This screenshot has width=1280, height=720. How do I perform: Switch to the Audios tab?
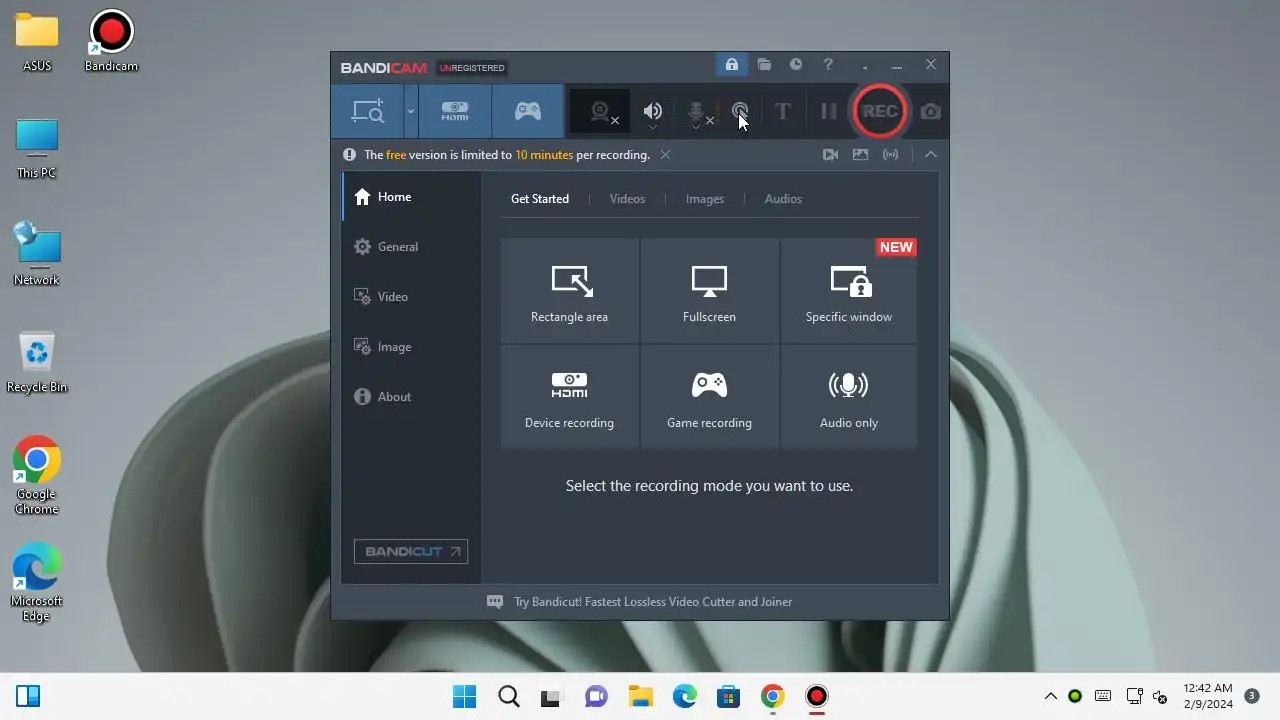[783, 199]
